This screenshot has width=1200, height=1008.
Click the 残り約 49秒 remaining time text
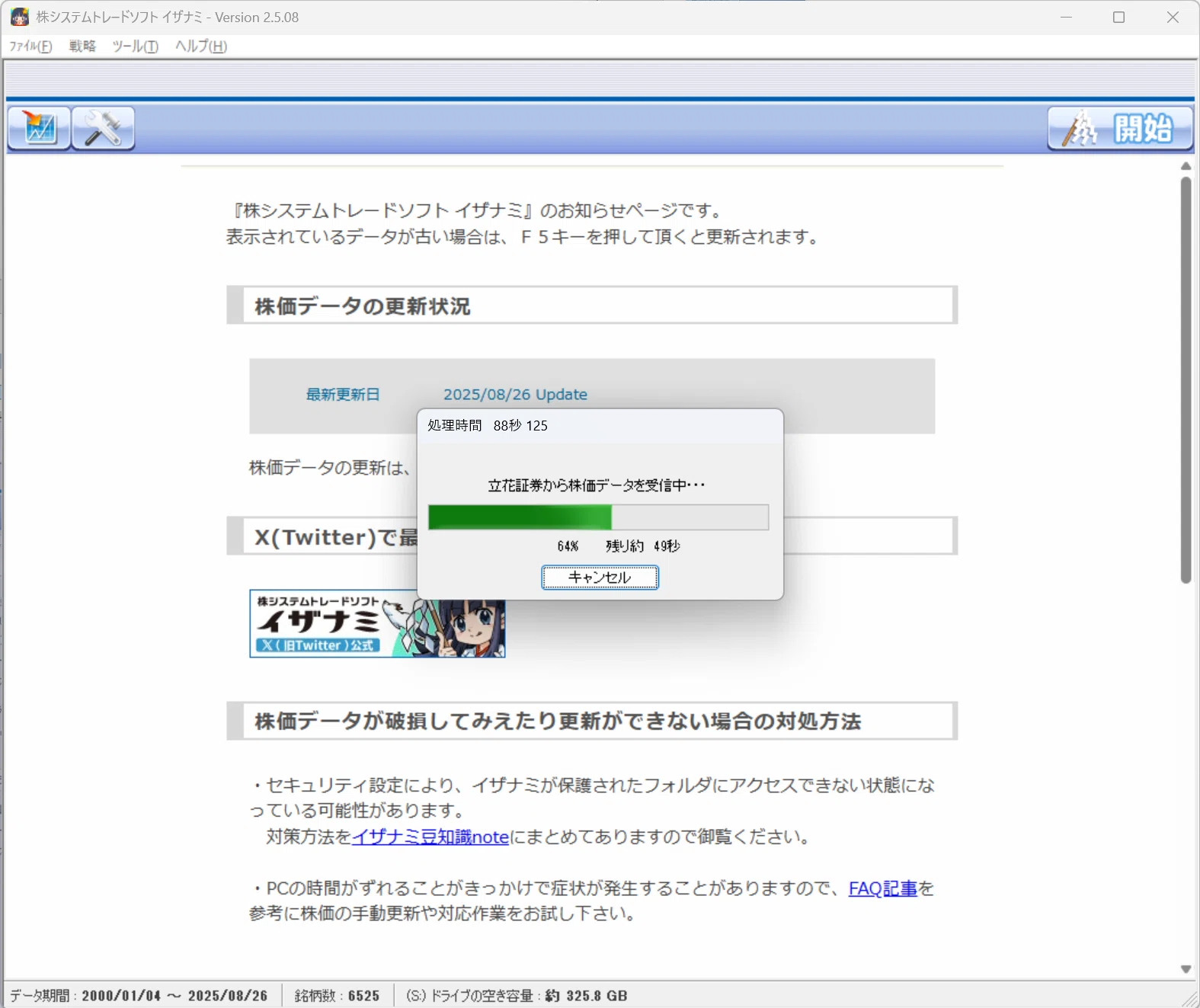[643, 546]
